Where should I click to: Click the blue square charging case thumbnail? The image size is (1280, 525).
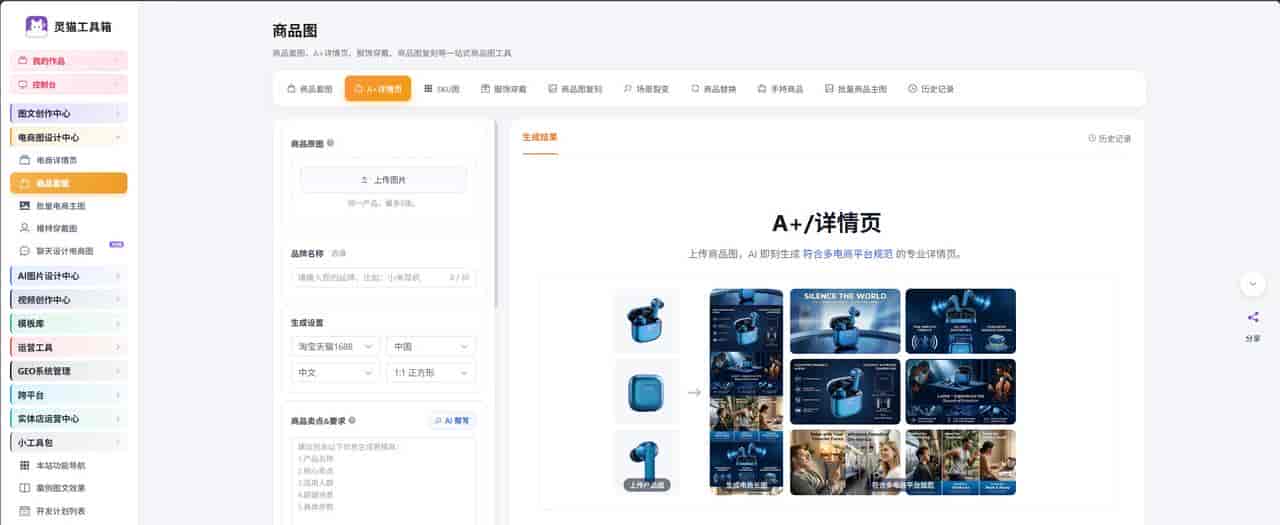point(647,391)
